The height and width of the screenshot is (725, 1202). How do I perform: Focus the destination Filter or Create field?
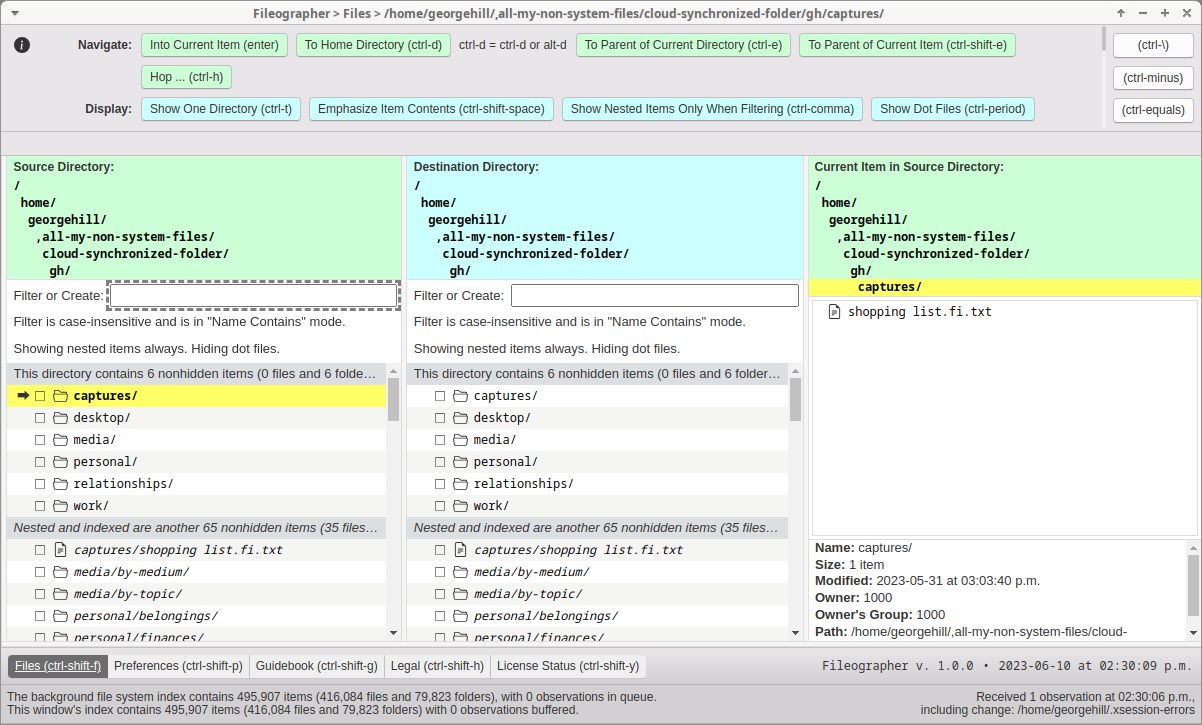pos(654,296)
